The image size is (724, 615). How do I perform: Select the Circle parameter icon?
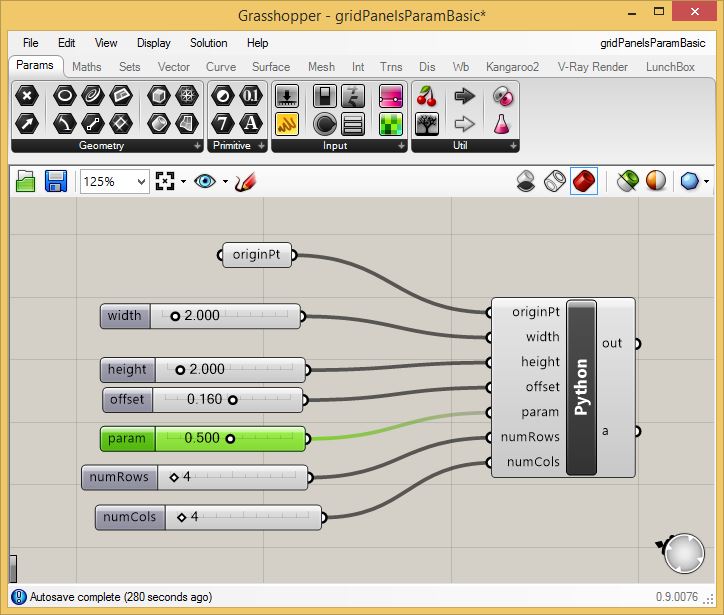pyautogui.click(x=65, y=96)
